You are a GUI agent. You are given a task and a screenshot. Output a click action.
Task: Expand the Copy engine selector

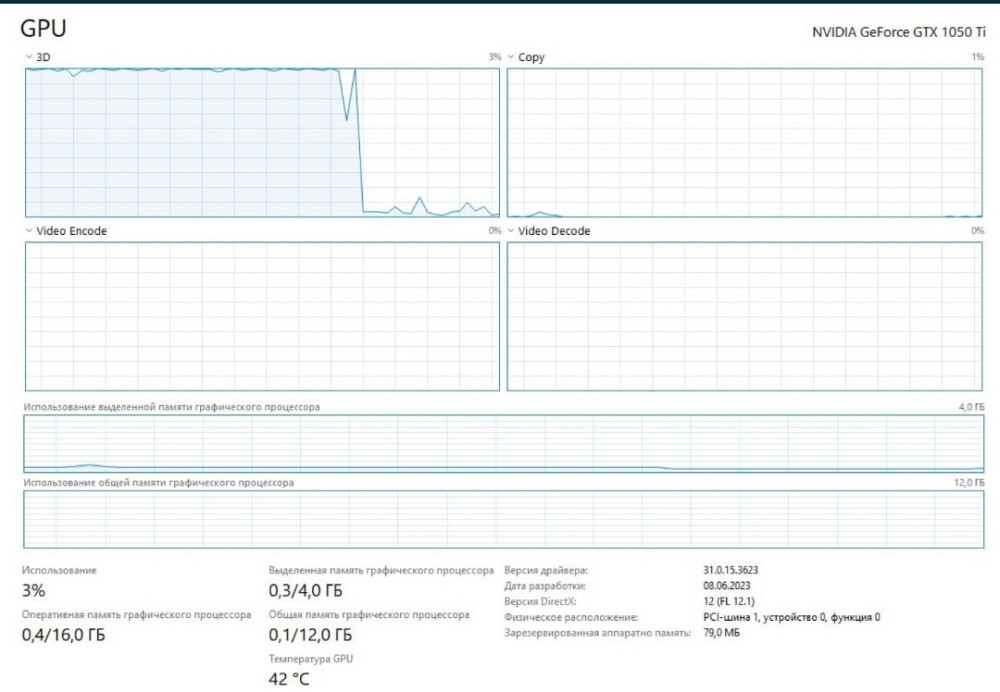pos(510,58)
